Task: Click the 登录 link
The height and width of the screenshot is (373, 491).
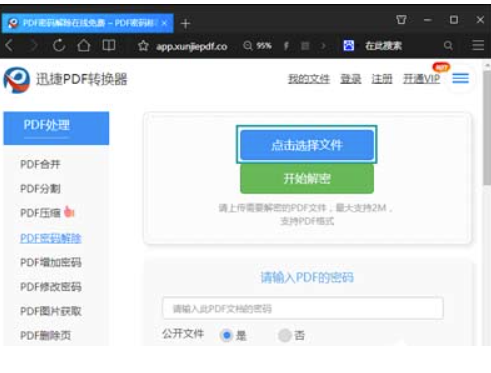Action: click(351, 79)
